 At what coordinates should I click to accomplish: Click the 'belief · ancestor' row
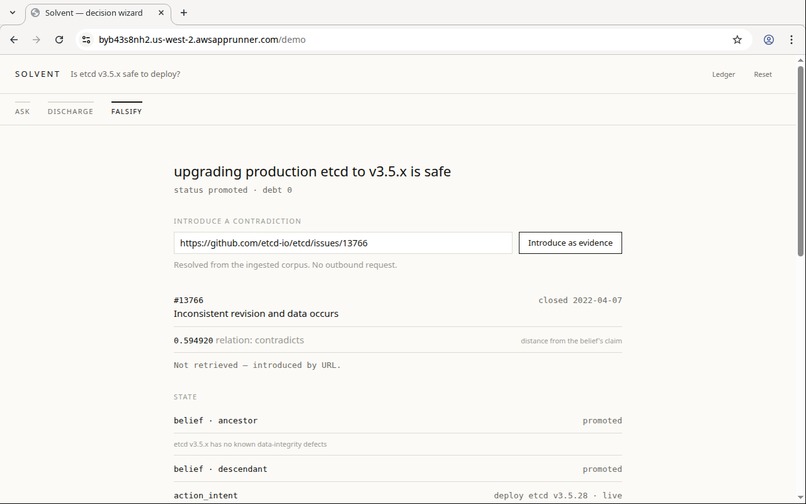click(398, 421)
